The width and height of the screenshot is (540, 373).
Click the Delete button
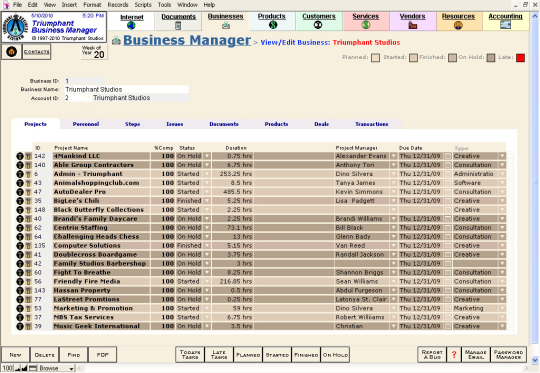coord(44,355)
